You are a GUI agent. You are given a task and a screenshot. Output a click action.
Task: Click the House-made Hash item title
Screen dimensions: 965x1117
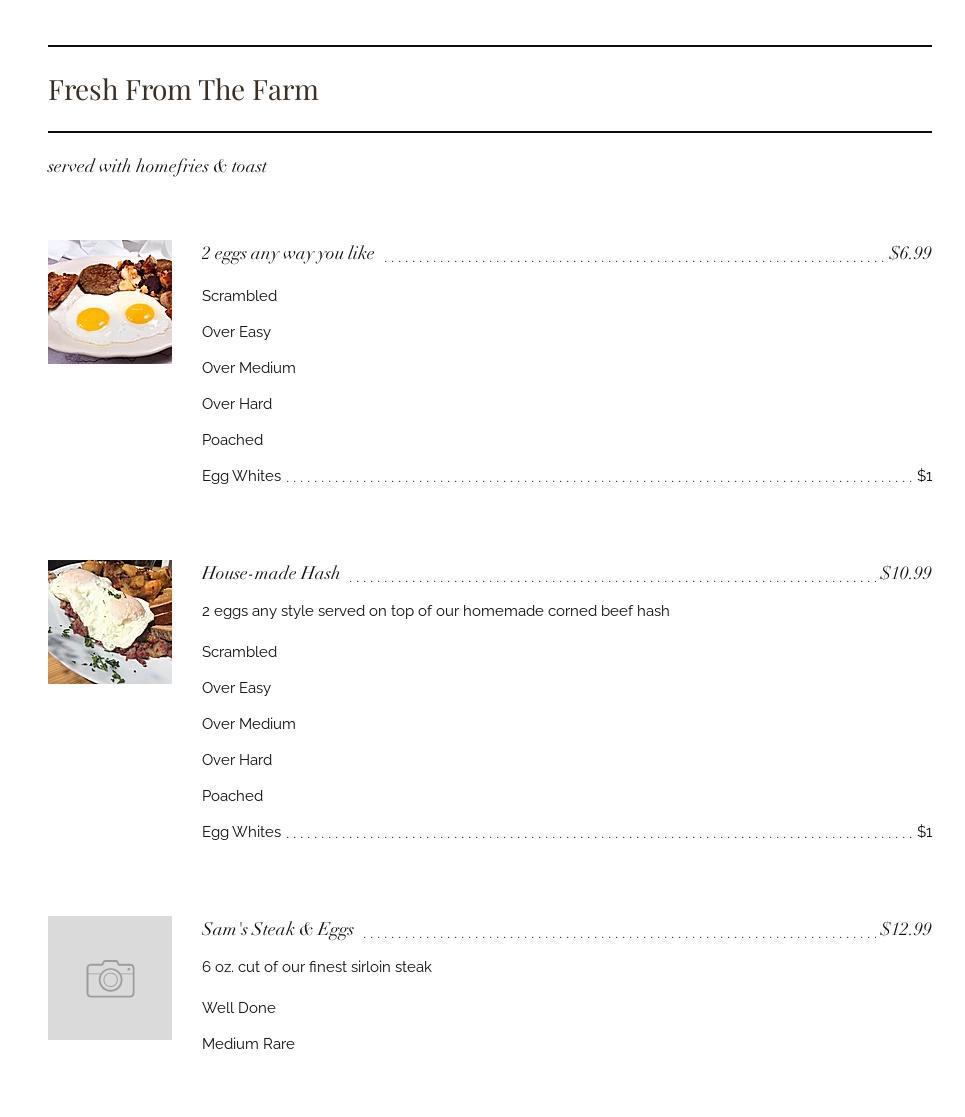tap(271, 574)
